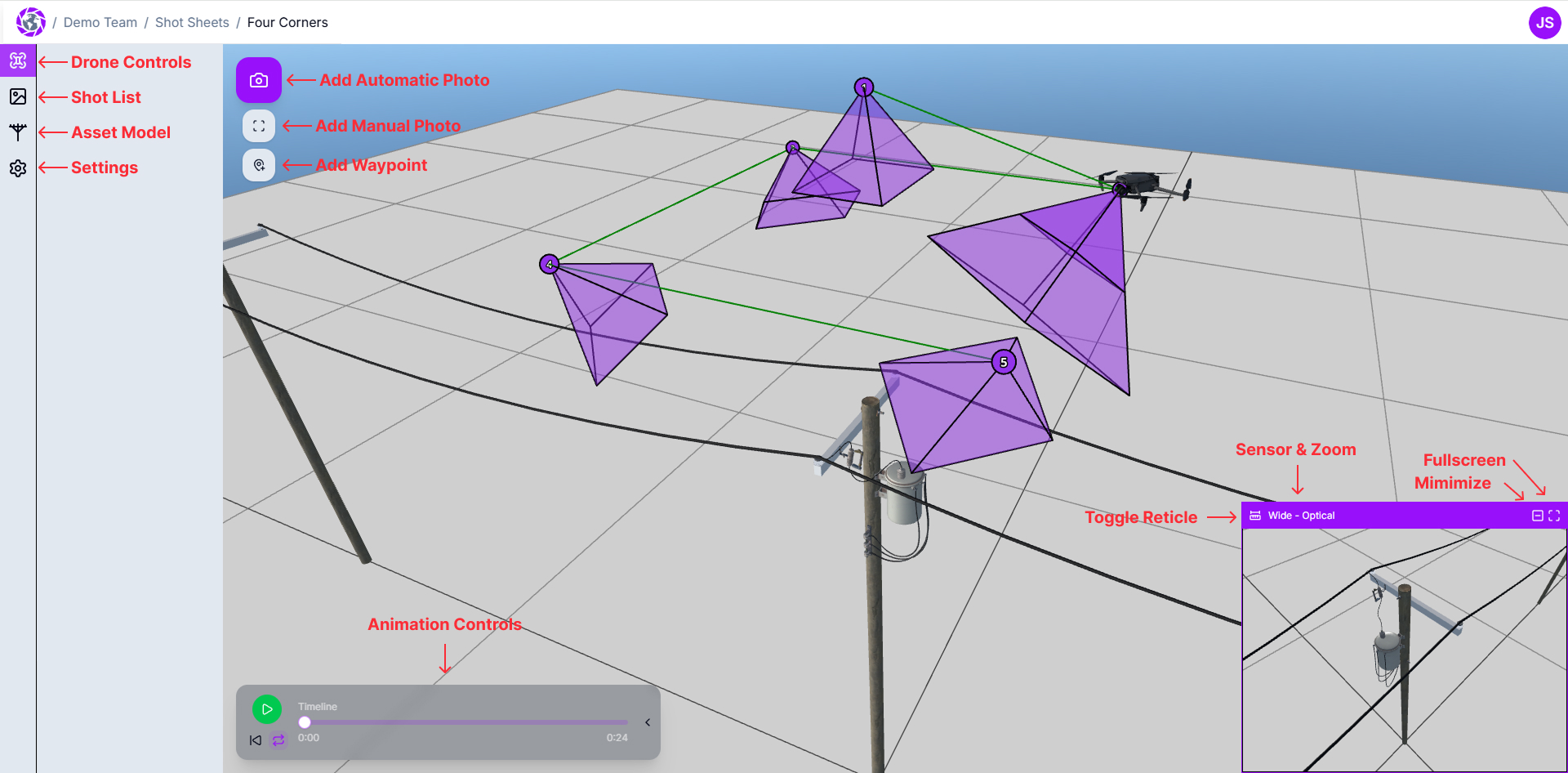1568x773 pixels.
Task: Click the Add Manual Photo button
Action: pos(259,126)
